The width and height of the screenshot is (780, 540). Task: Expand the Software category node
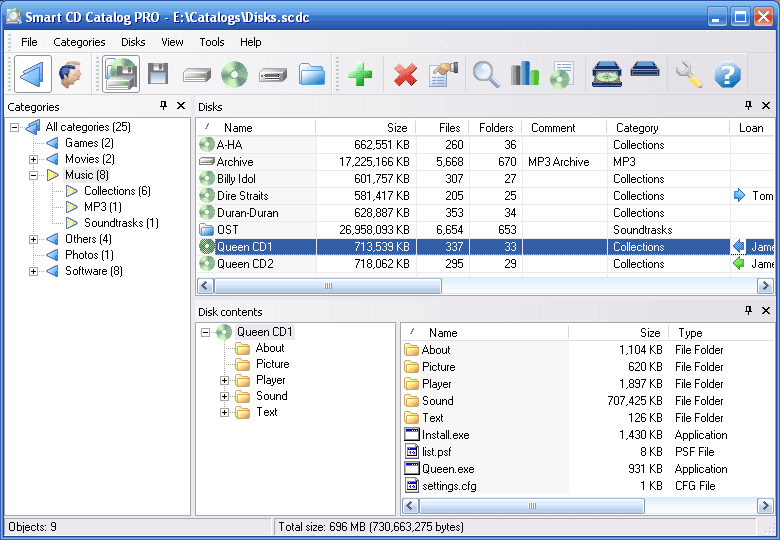coord(33,271)
